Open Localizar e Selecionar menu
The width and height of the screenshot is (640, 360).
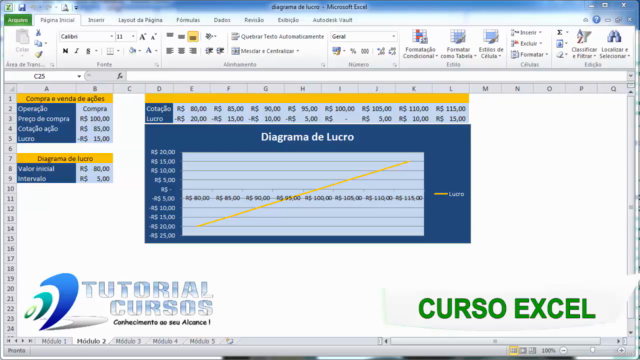pos(614,44)
